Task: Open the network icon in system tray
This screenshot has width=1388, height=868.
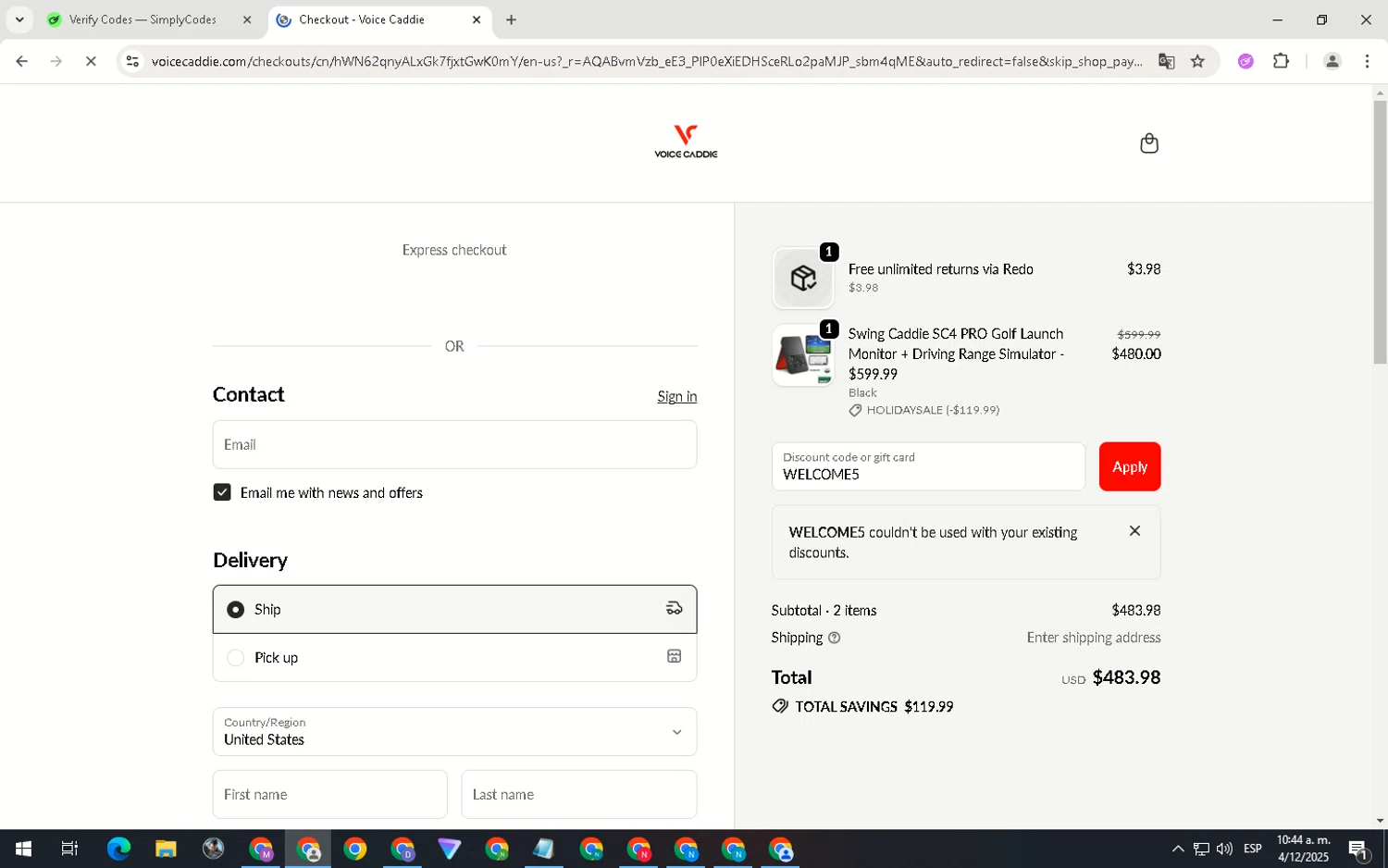Action: point(1201,849)
